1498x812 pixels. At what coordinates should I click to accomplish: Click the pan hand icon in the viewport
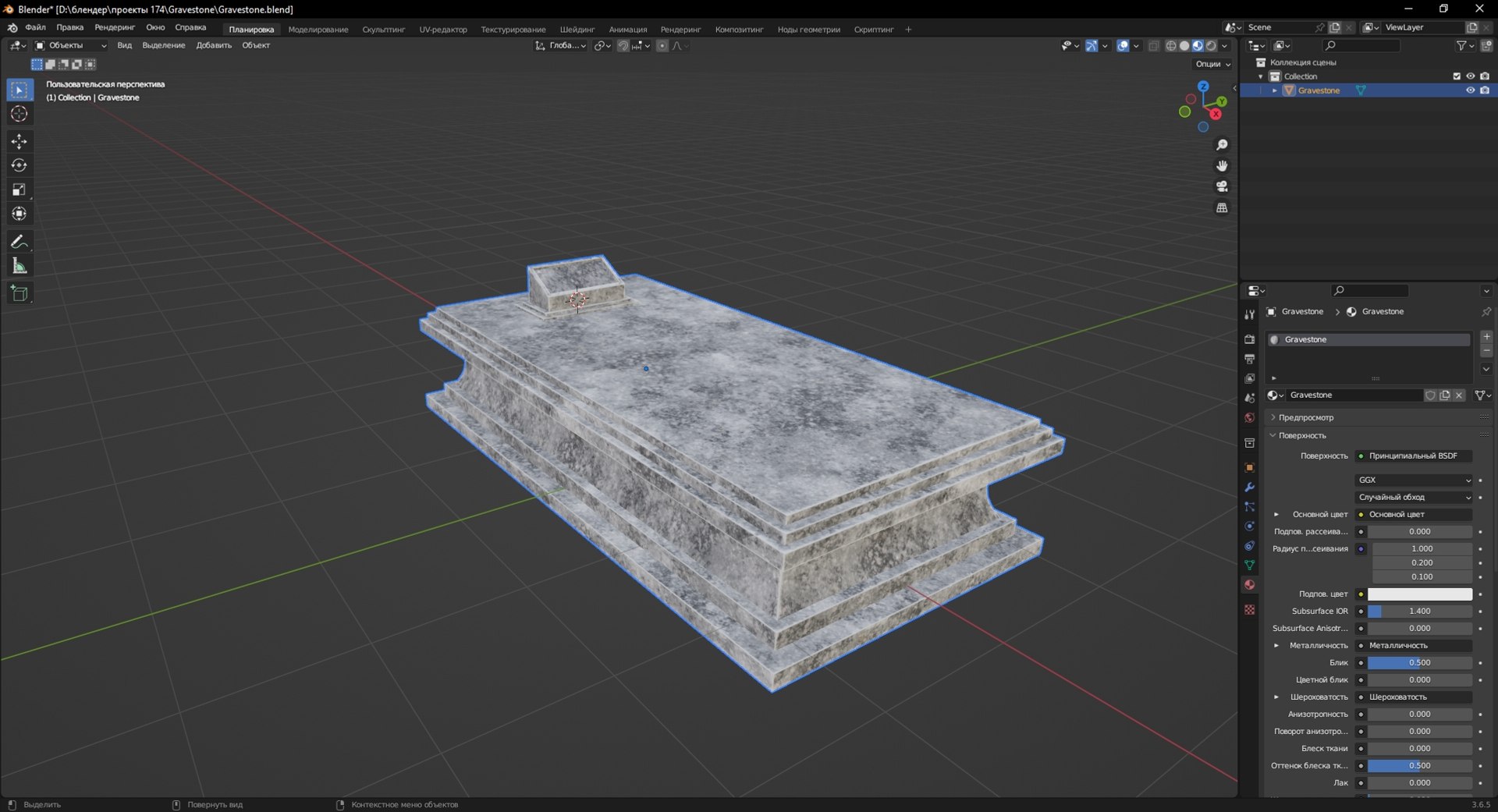[x=1222, y=165]
